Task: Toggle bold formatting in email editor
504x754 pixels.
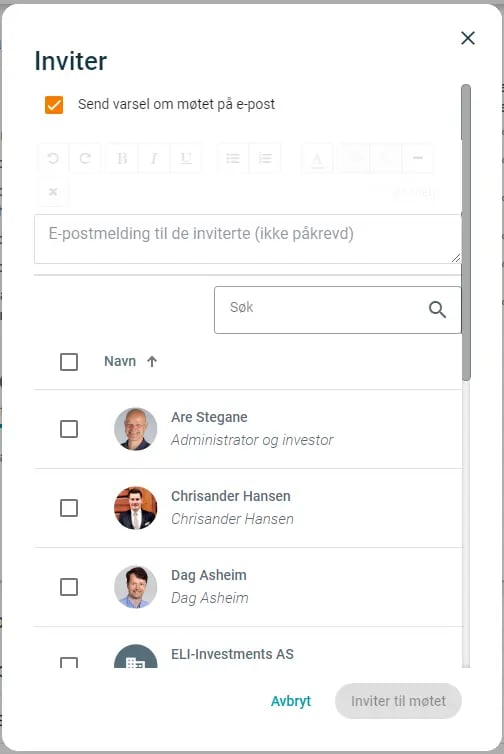Action: tap(122, 158)
